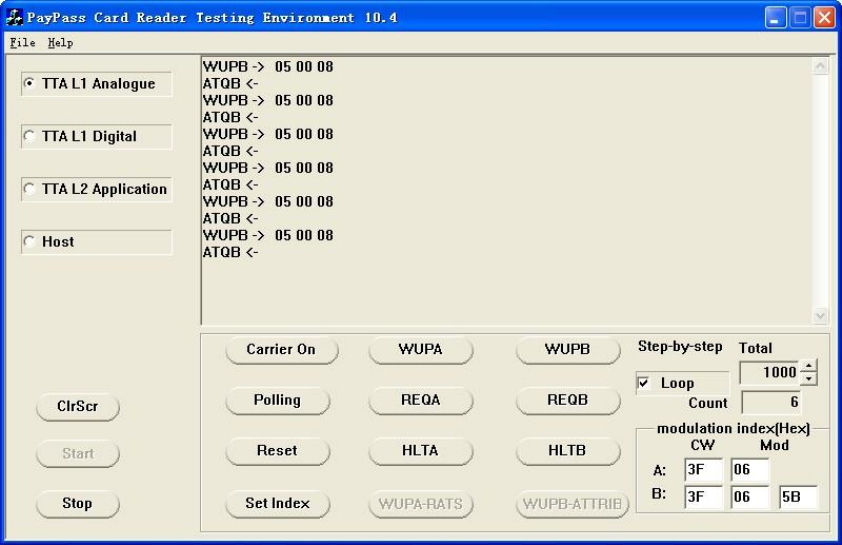Click the Total value field showing 1000
Viewport: 842px width, 545px height.
pyautogui.click(x=770, y=372)
